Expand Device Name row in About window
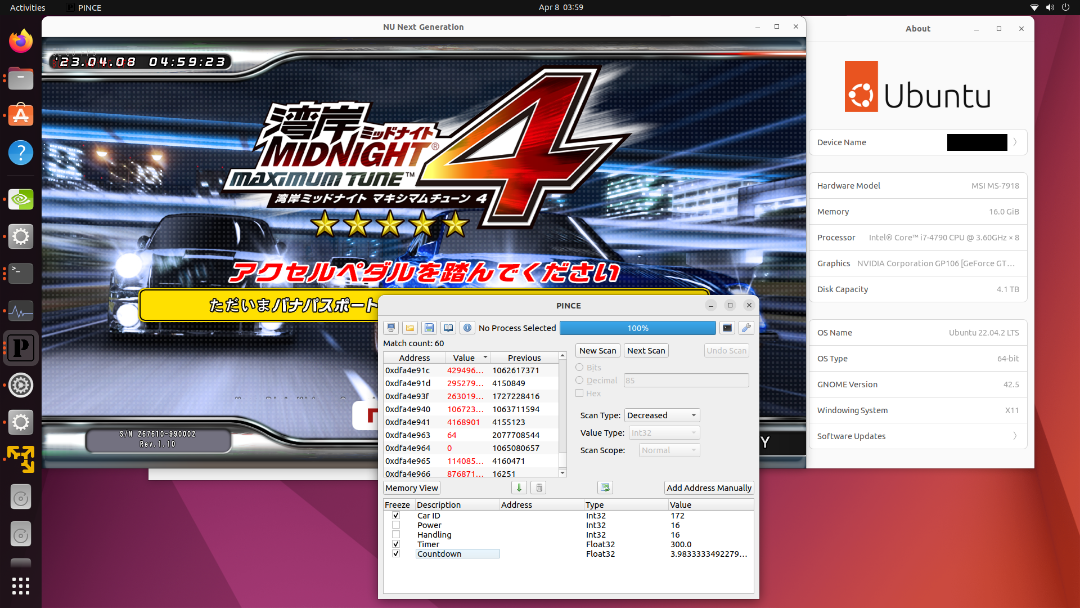The image size is (1080, 608). pos(917,143)
